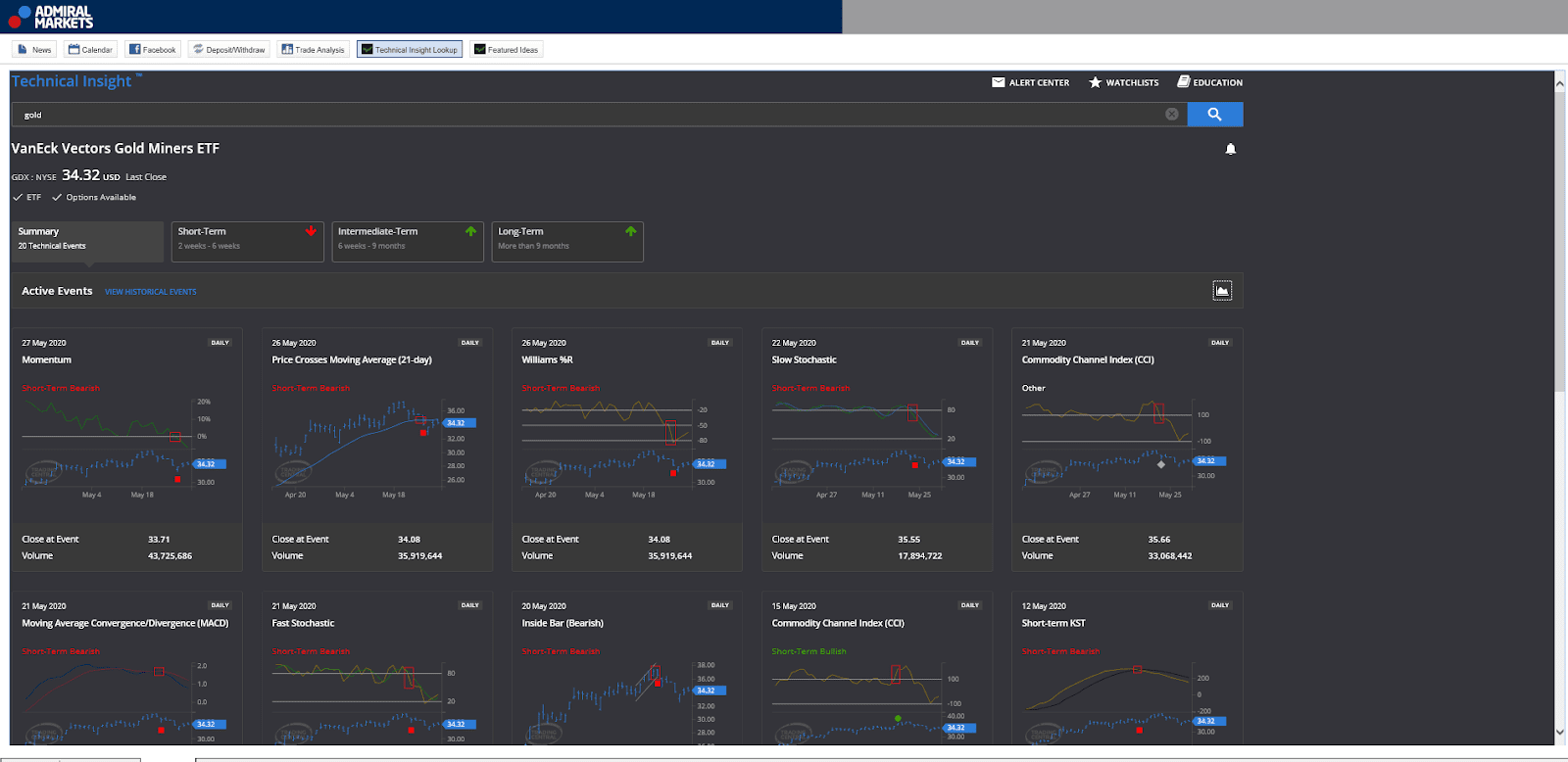The image size is (1568, 762).
Task: Click the Slow Stochastic title
Action: [804, 360]
